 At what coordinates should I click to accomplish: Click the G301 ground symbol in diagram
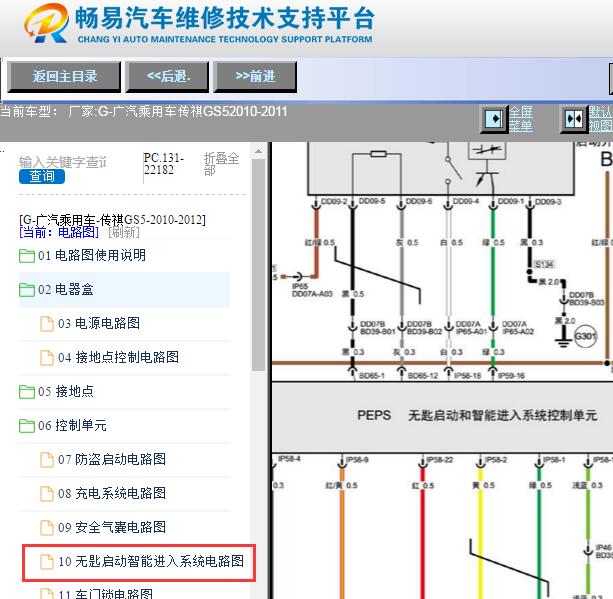pyautogui.click(x=585, y=336)
